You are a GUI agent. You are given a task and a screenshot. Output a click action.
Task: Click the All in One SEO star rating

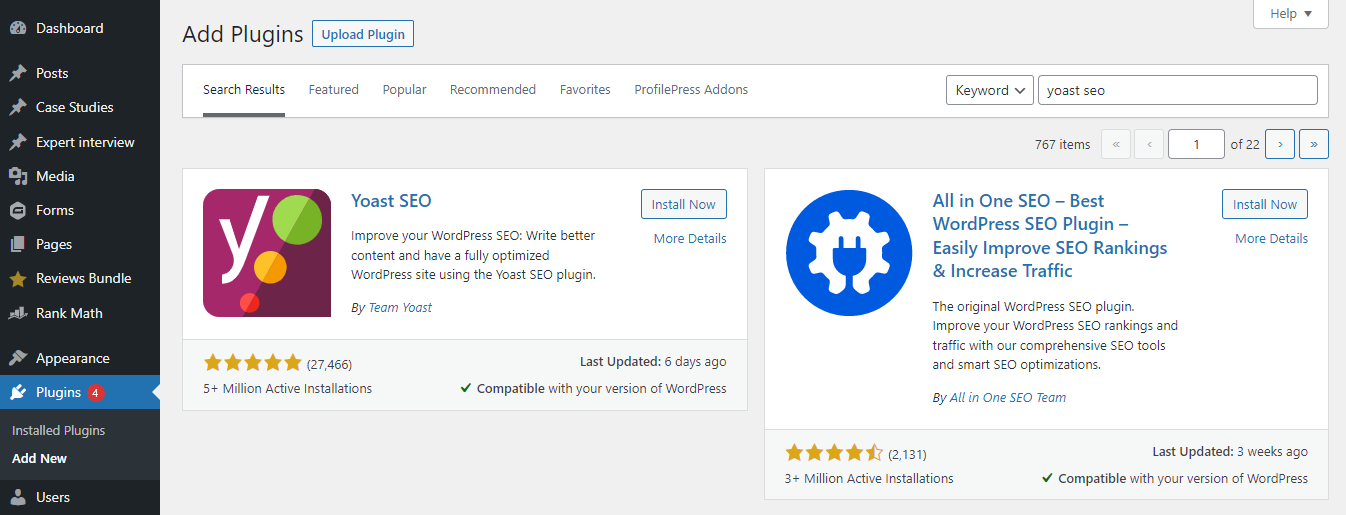[x=834, y=453]
